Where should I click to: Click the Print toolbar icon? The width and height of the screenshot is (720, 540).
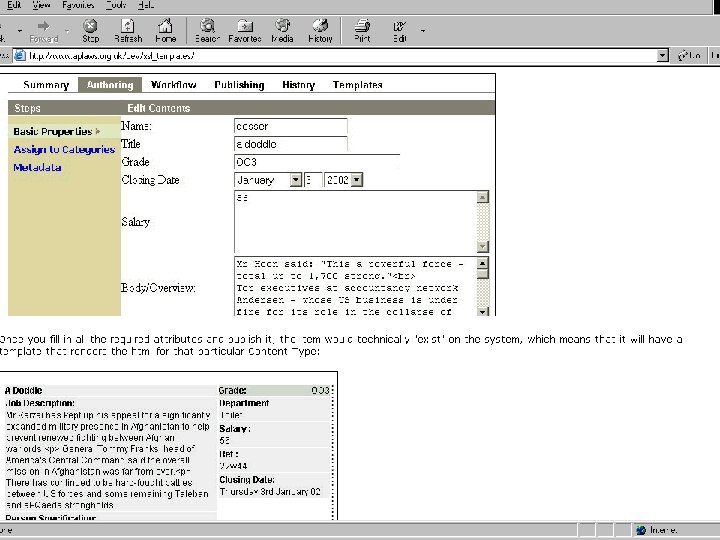362,26
